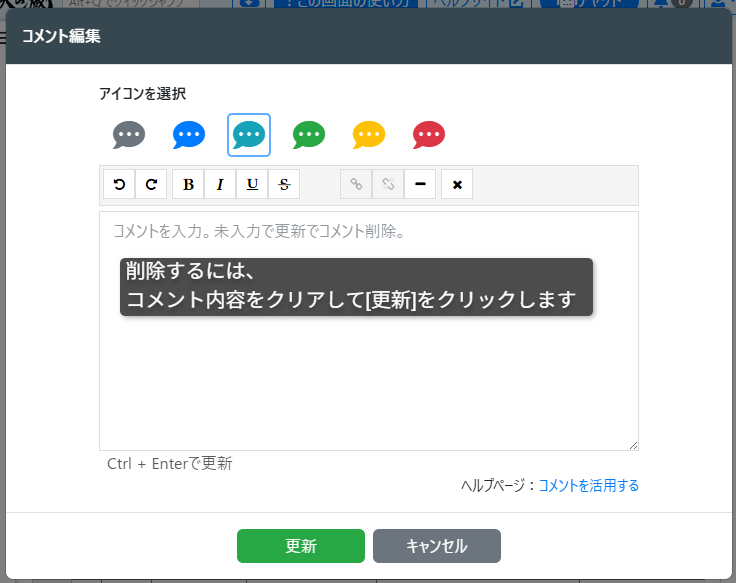736x583 pixels.
Task: Click the redo arrow in editor toolbar
Action: tap(152, 184)
